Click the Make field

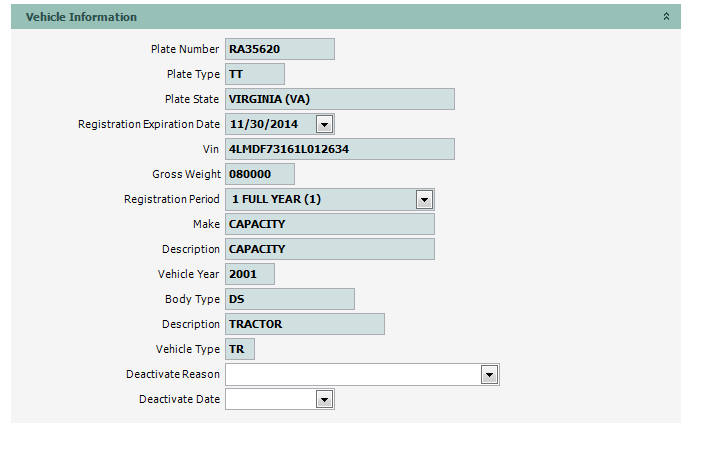click(x=329, y=224)
